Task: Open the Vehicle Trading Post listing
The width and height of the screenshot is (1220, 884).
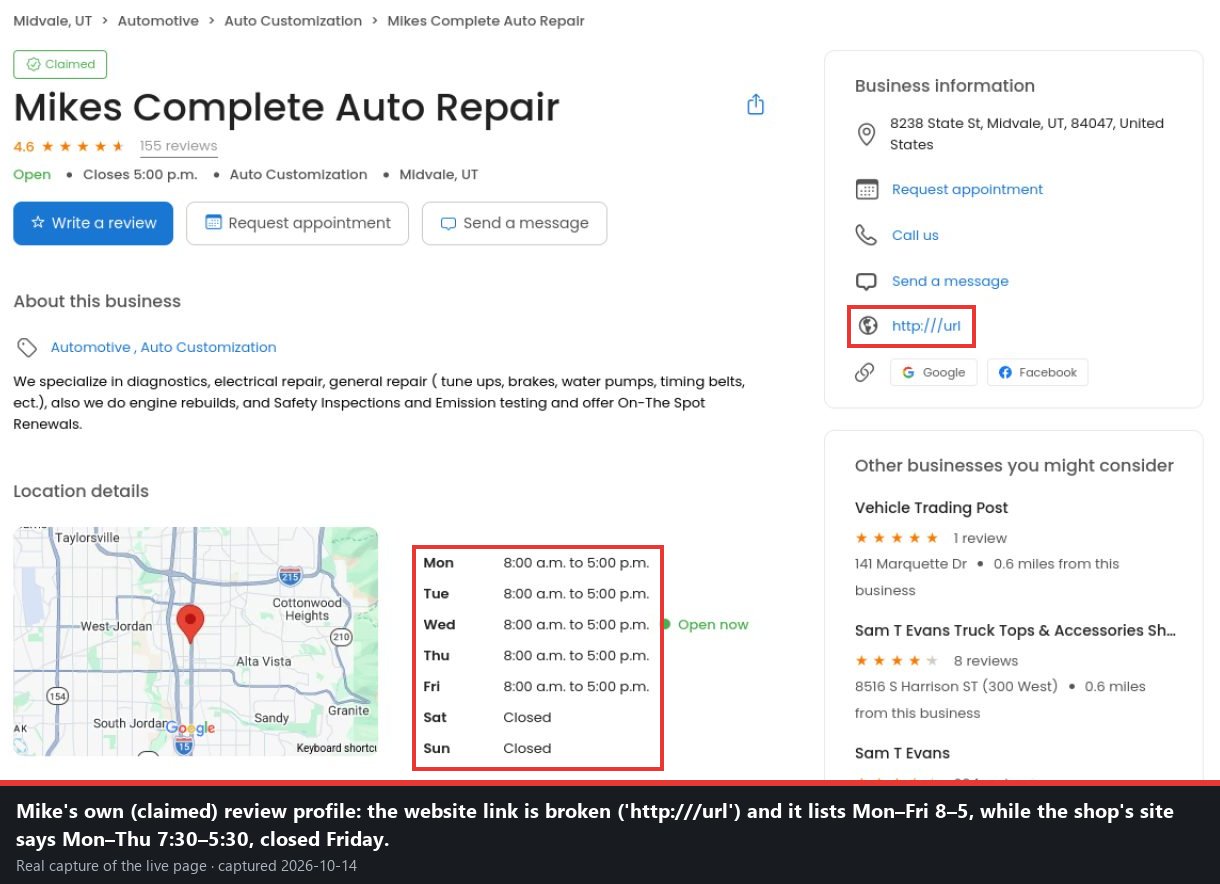Action: click(931, 508)
